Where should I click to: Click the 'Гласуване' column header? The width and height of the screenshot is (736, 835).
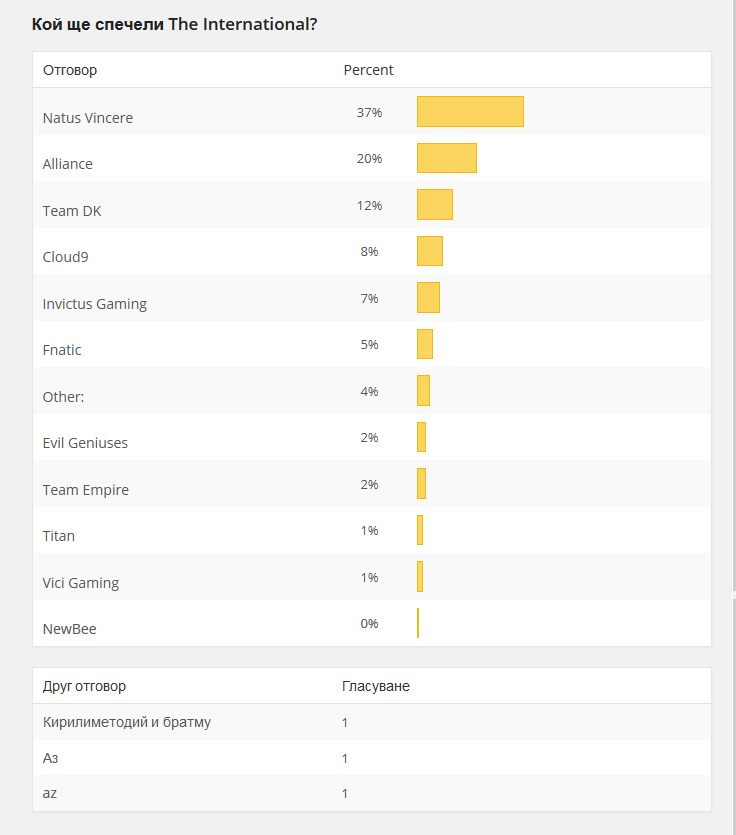(375, 686)
